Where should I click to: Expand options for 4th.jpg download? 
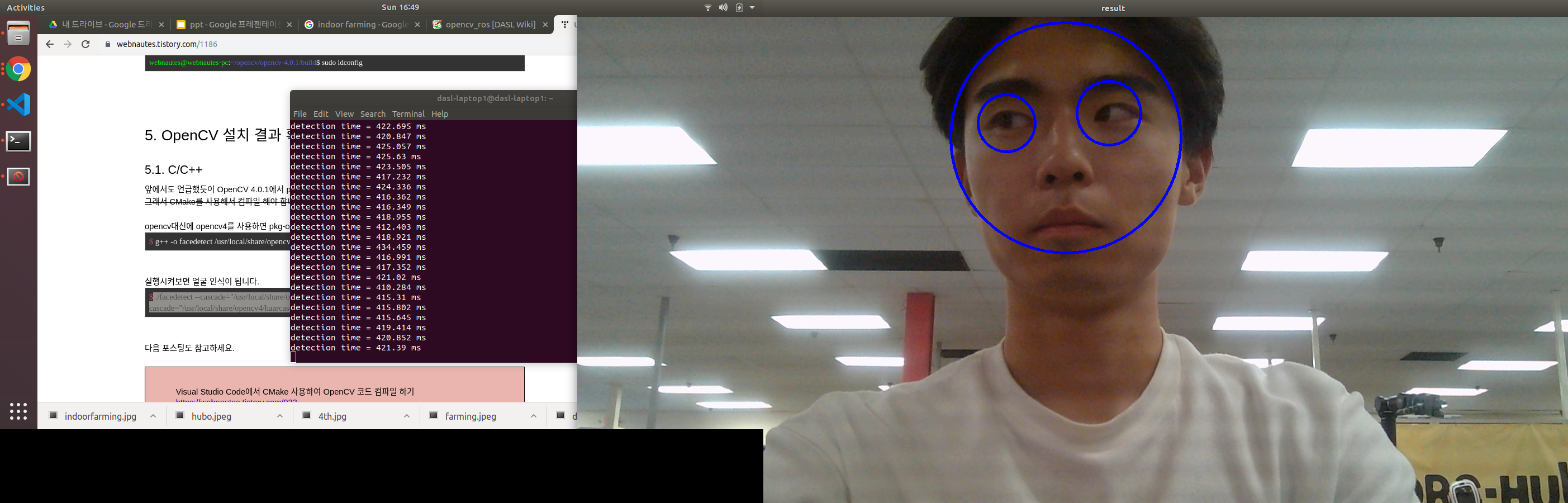point(407,416)
